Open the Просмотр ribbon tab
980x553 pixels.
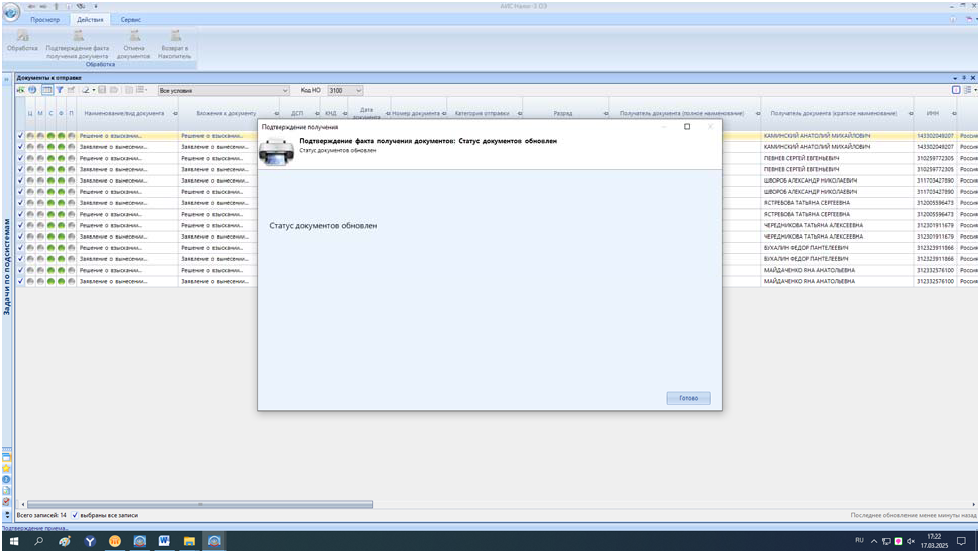tap(46, 20)
